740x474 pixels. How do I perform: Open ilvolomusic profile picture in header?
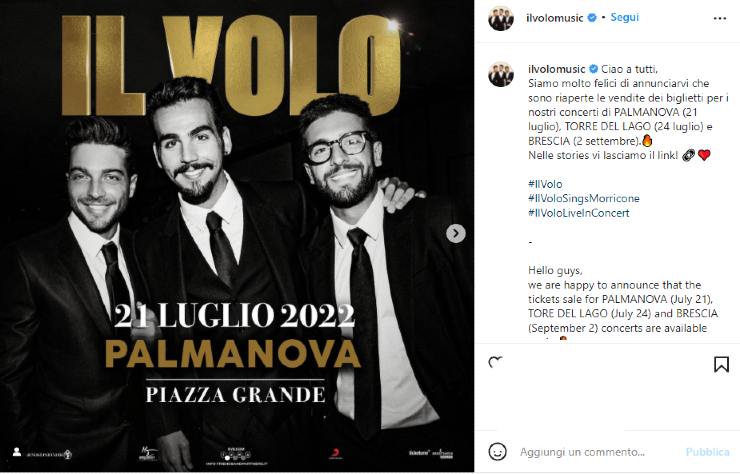[x=501, y=18]
